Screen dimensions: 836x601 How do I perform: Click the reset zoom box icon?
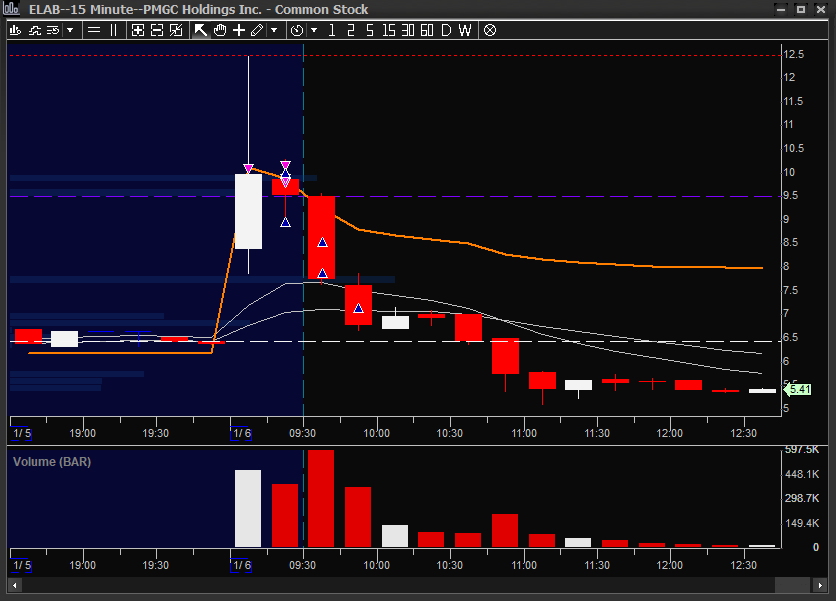[176, 30]
